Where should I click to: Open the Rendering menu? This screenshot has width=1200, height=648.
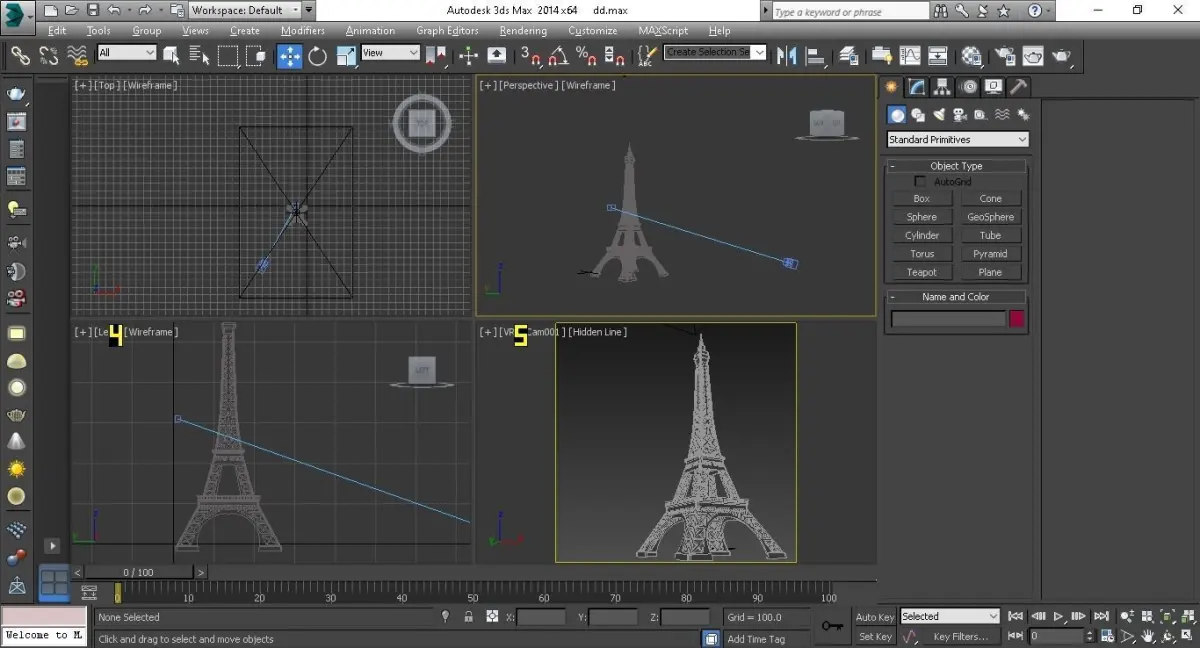523,31
